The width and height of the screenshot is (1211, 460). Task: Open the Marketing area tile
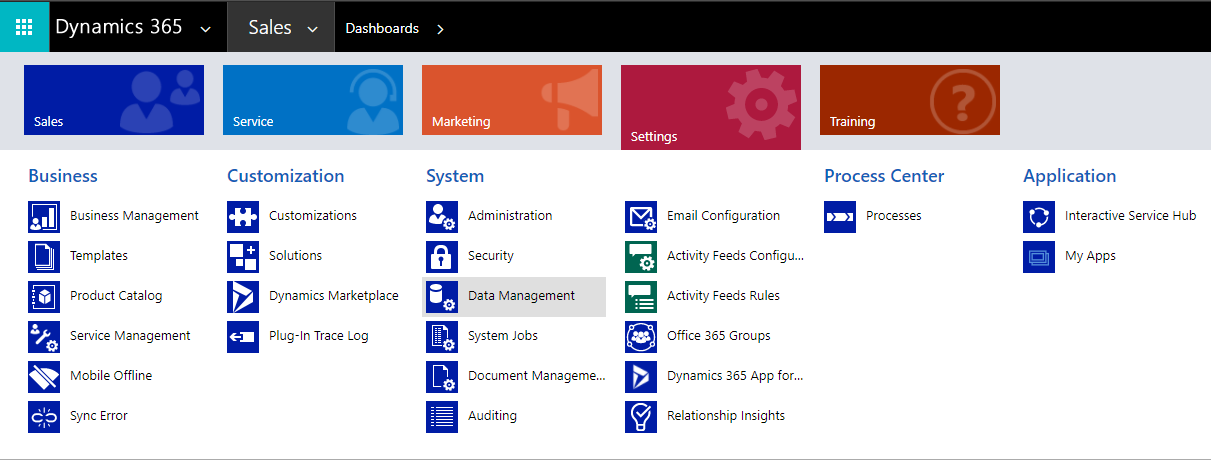click(x=512, y=100)
